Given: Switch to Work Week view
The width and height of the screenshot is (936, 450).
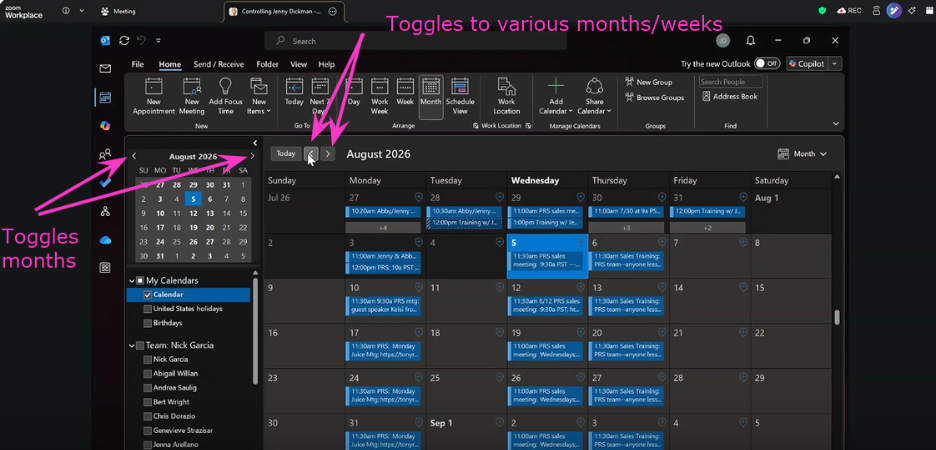Looking at the screenshot, I should pos(380,96).
